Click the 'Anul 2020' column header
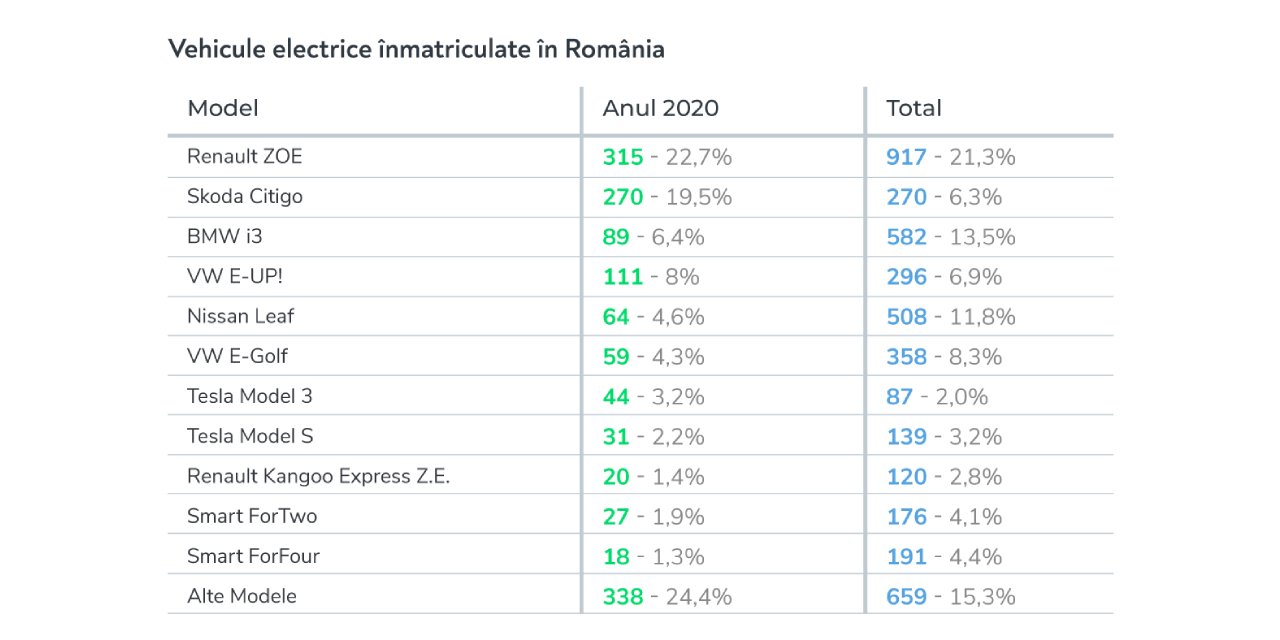 click(x=660, y=108)
